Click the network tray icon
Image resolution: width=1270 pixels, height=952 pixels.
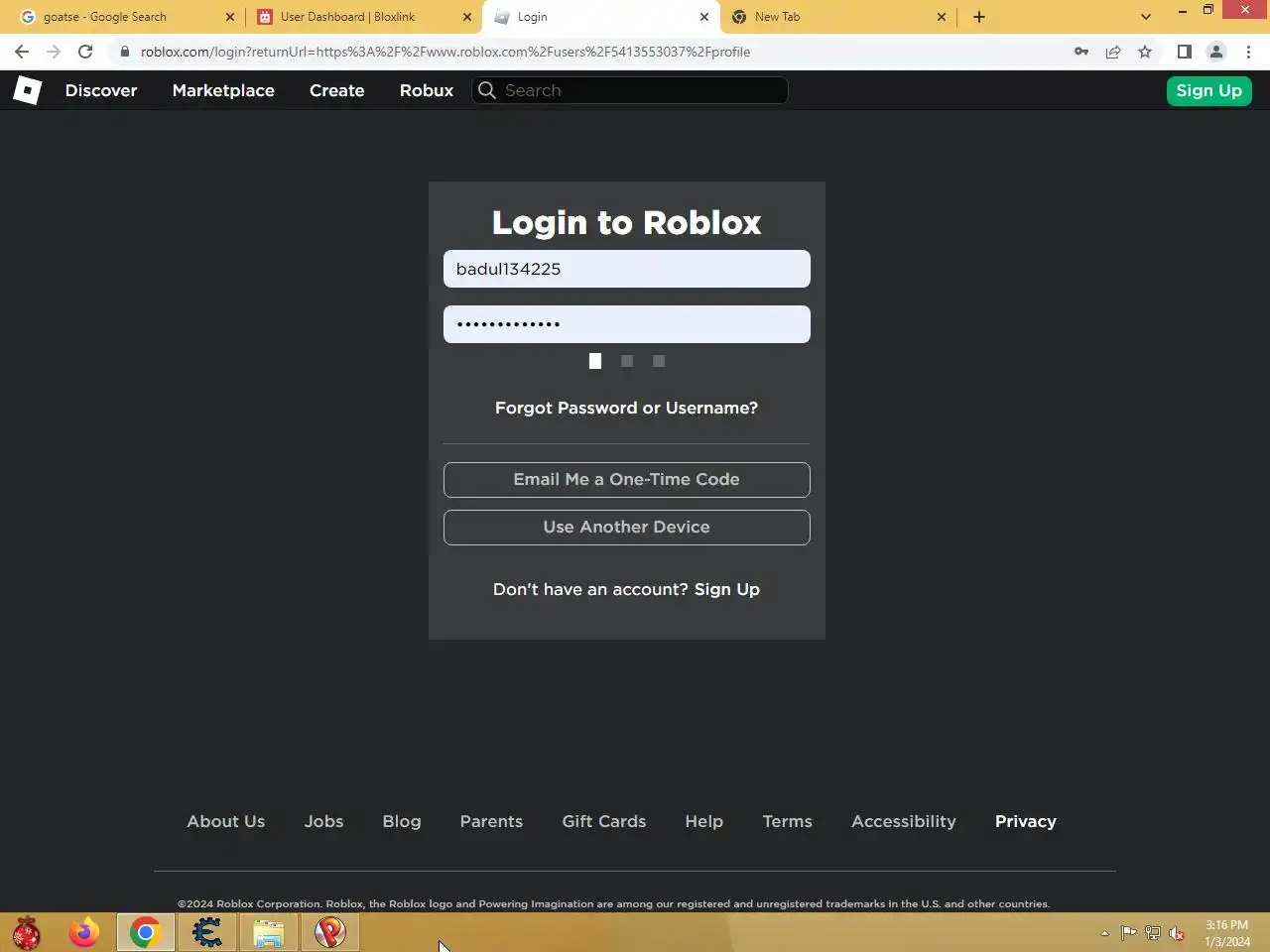click(1153, 933)
